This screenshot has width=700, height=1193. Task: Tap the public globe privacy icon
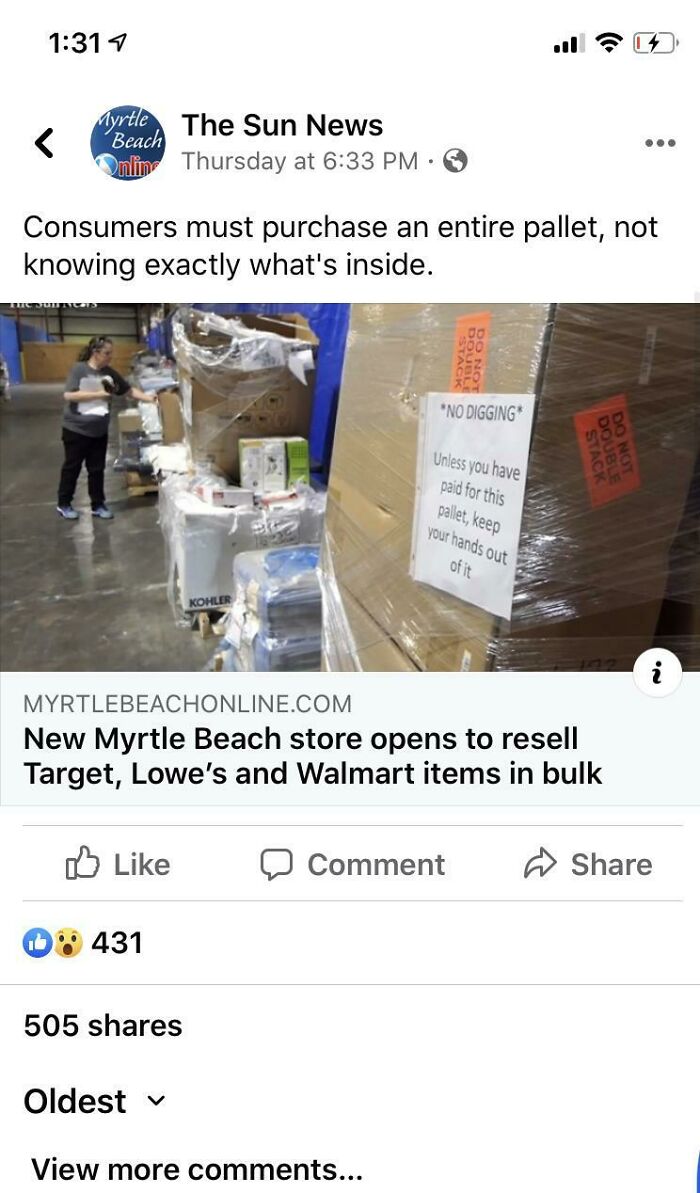455,161
